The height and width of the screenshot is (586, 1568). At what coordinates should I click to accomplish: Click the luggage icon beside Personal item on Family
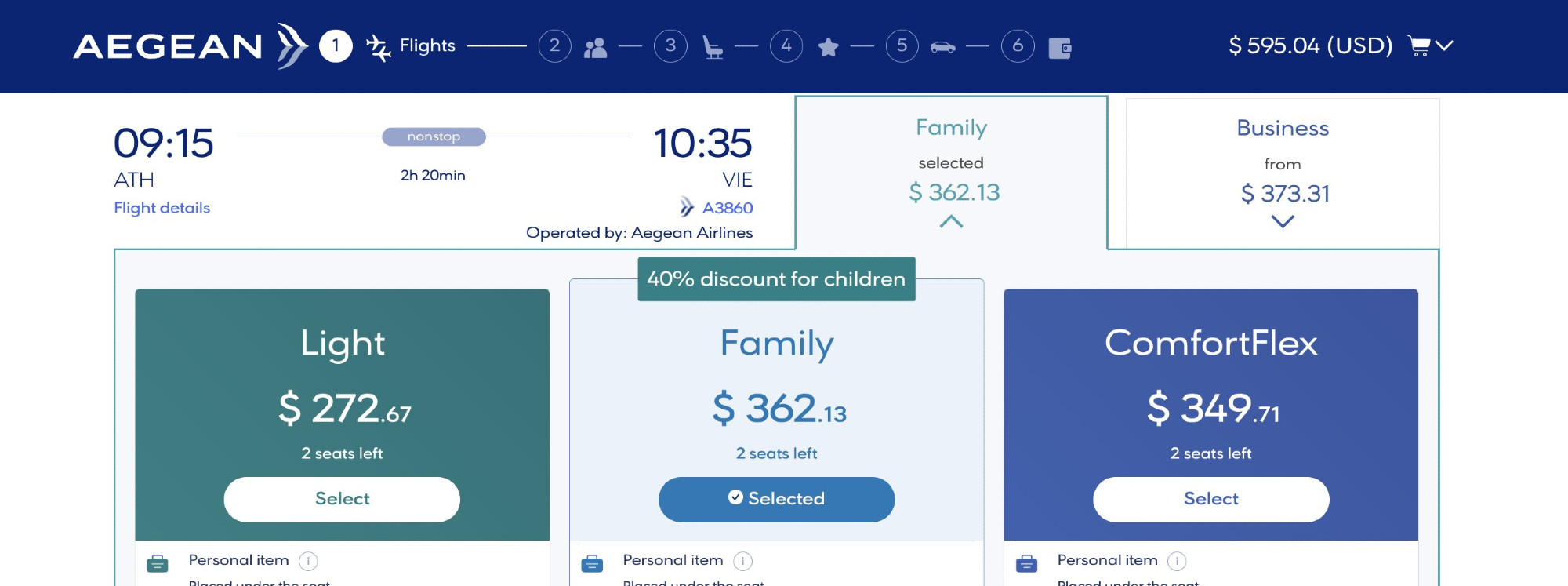point(593,562)
